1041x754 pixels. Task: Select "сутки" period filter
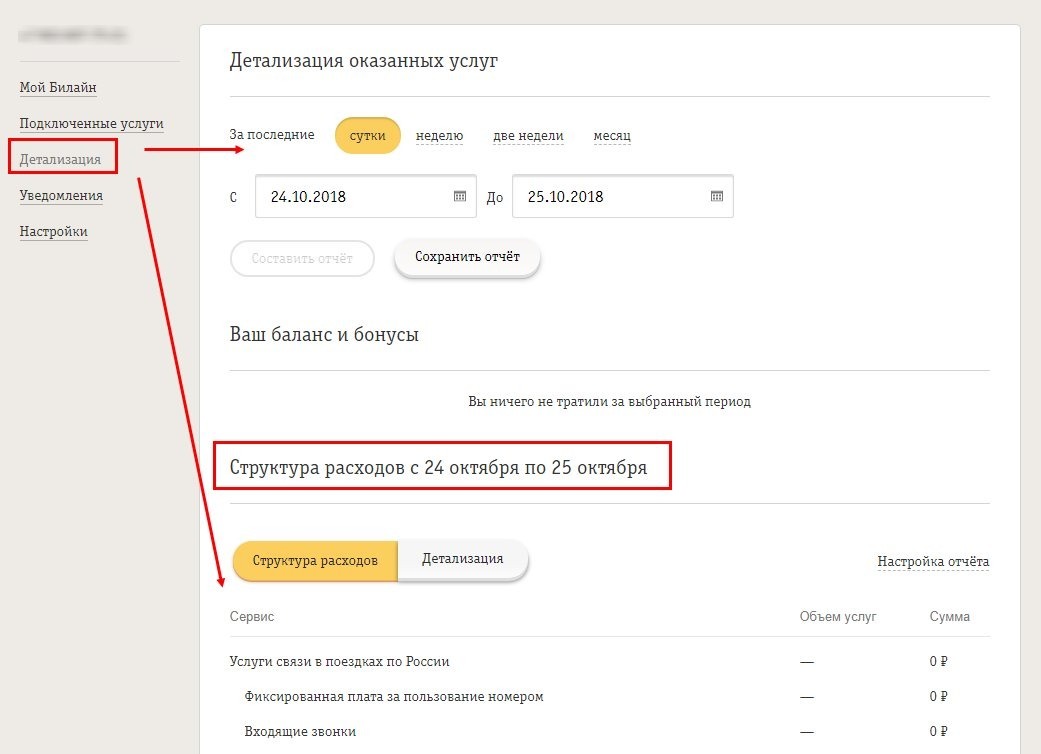pos(368,135)
